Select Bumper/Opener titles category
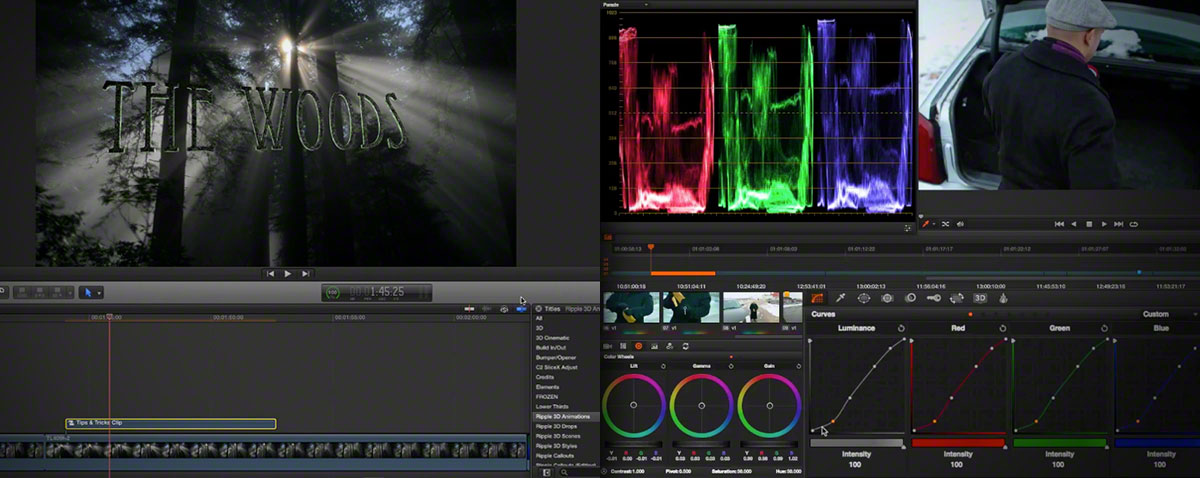The height and width of the screenshot is (478, 1200). (x=555, y=357)
